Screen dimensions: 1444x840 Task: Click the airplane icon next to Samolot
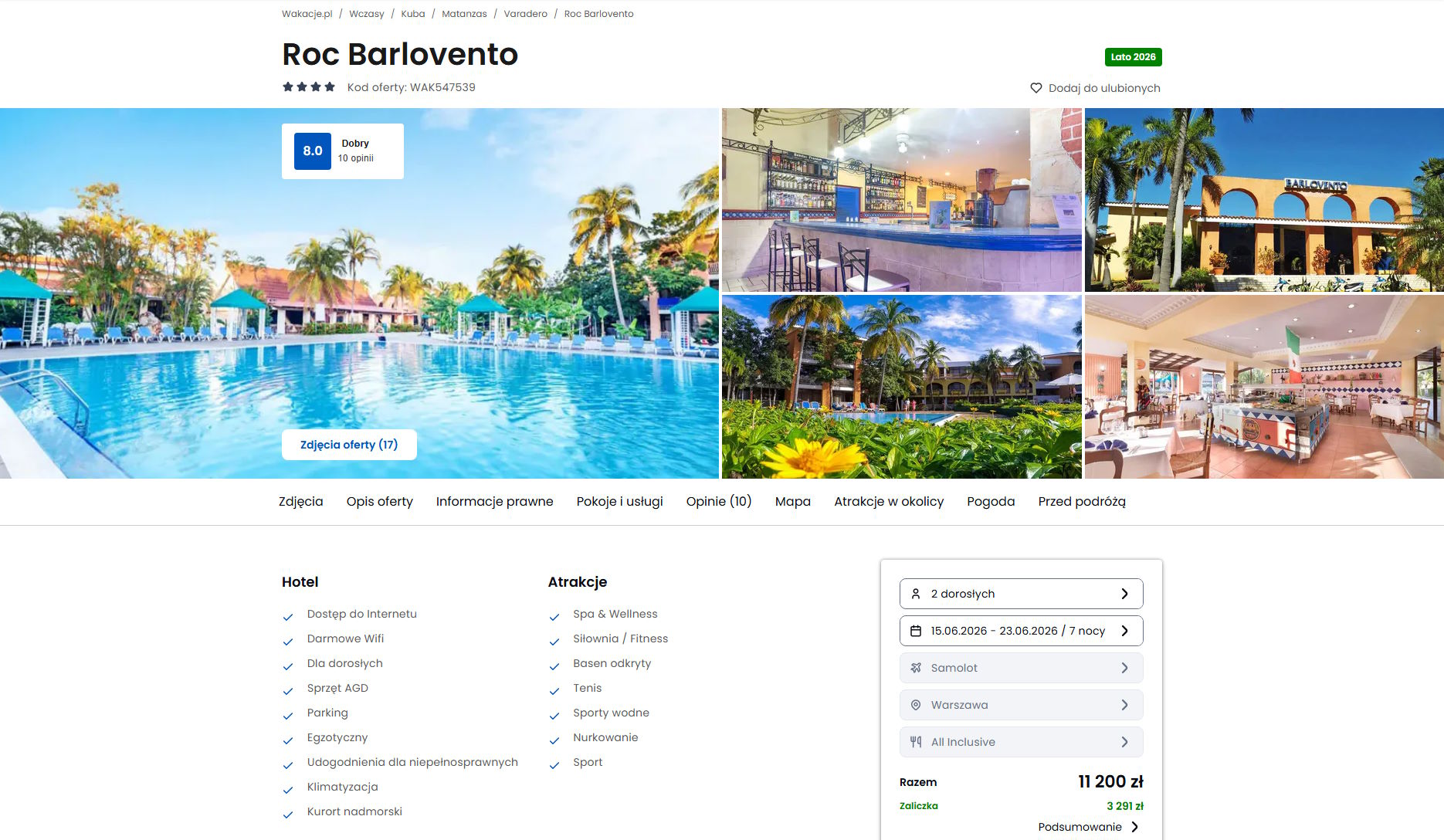(x=916, y=668)
